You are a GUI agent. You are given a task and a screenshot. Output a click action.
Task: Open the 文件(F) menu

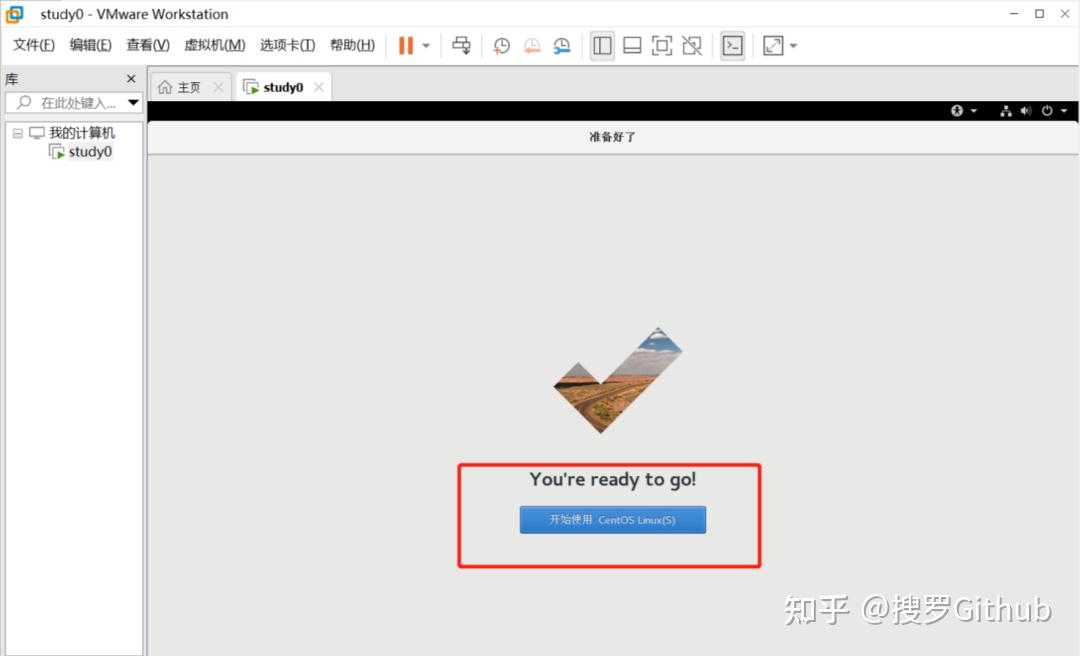pos(34,45)
